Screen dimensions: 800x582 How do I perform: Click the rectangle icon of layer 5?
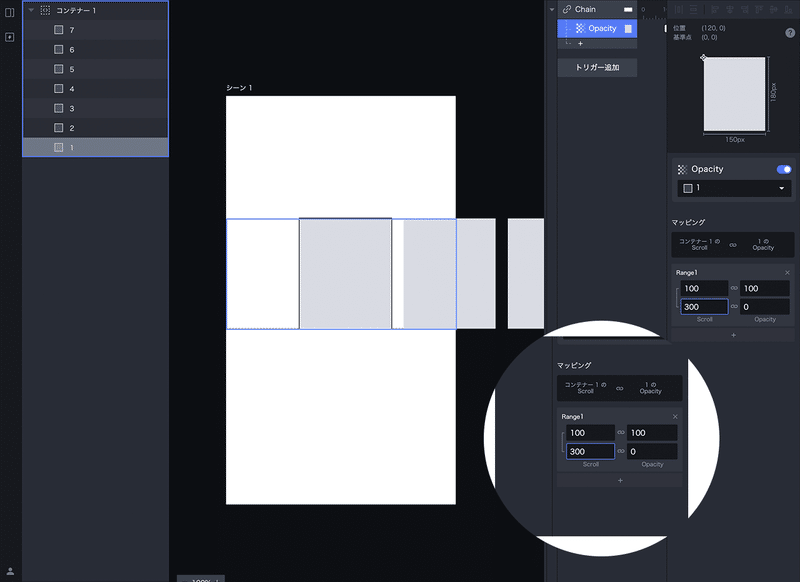[59, 69]
